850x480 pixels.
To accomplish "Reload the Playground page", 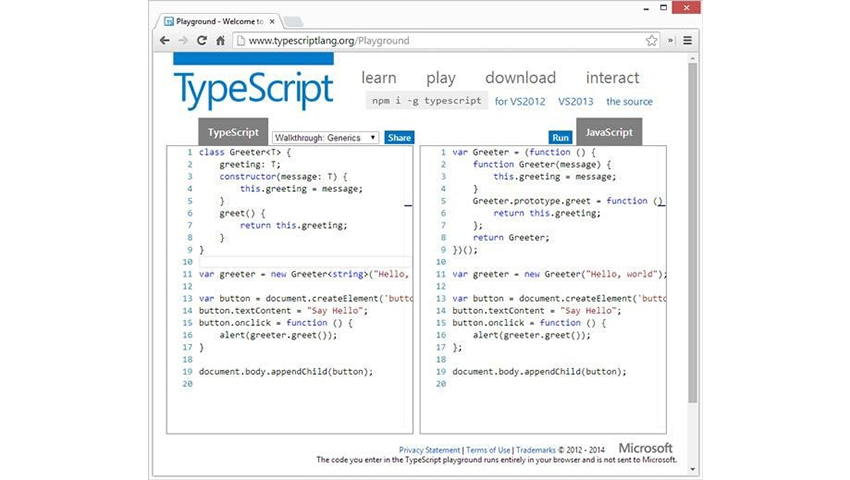I will [x=202, y=41].
